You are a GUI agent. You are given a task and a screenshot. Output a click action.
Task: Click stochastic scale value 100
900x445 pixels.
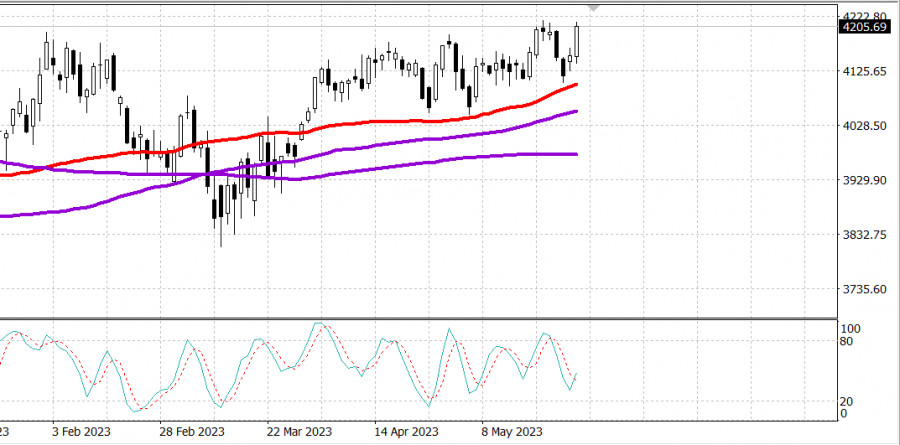tap(850, 329)
